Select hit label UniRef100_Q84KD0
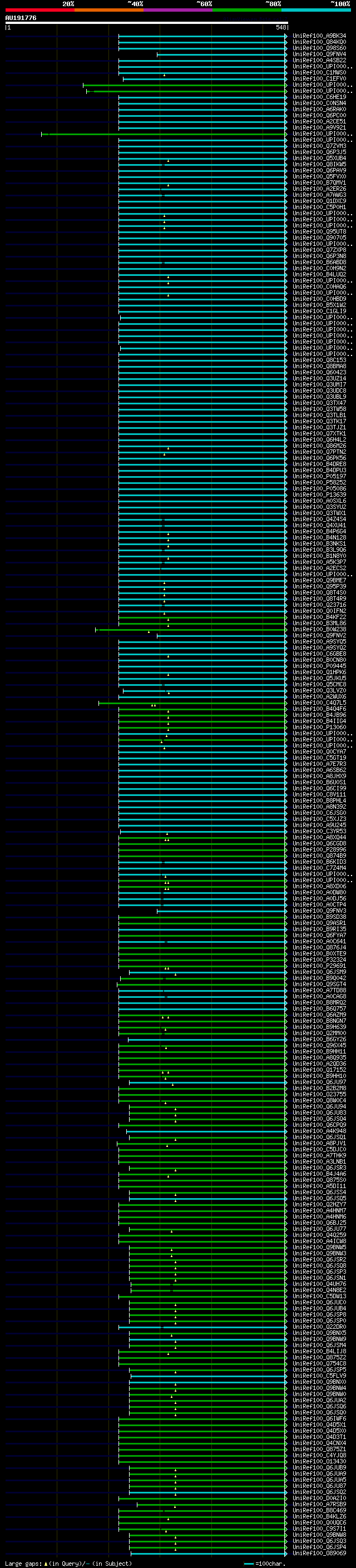Image resolution: width=356 pixels, height=1568 pixels. click(x=319, y=42)
